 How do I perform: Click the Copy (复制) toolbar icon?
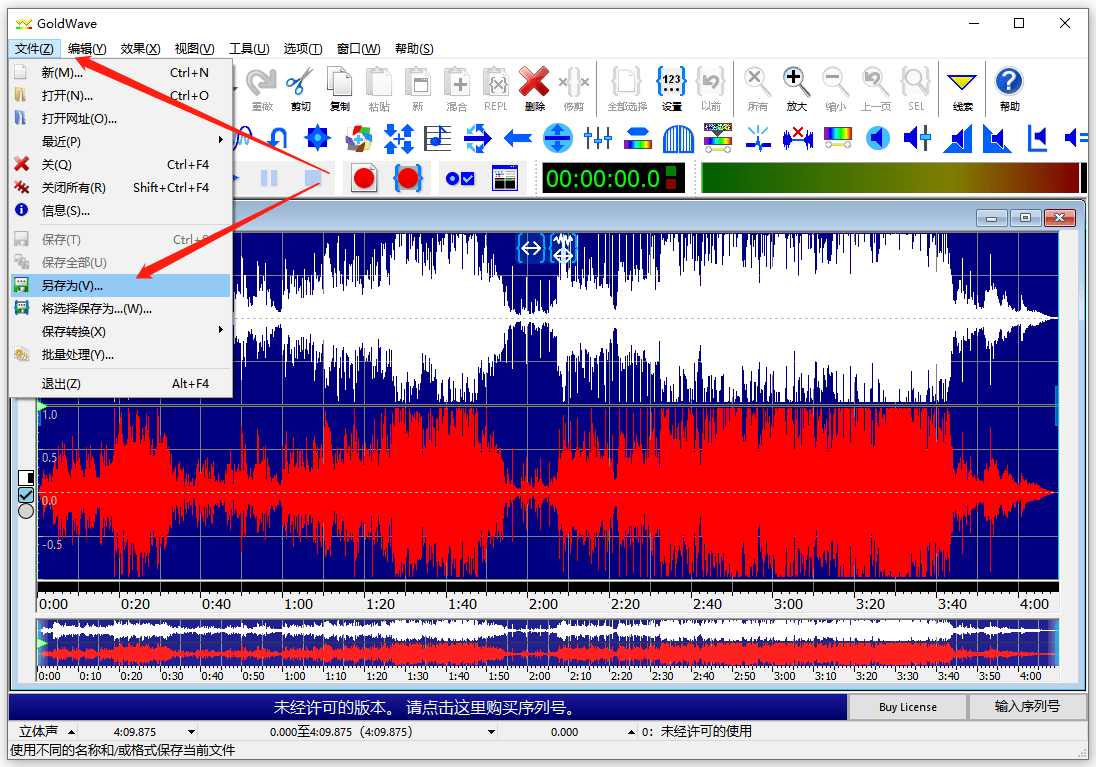(340, 89)
